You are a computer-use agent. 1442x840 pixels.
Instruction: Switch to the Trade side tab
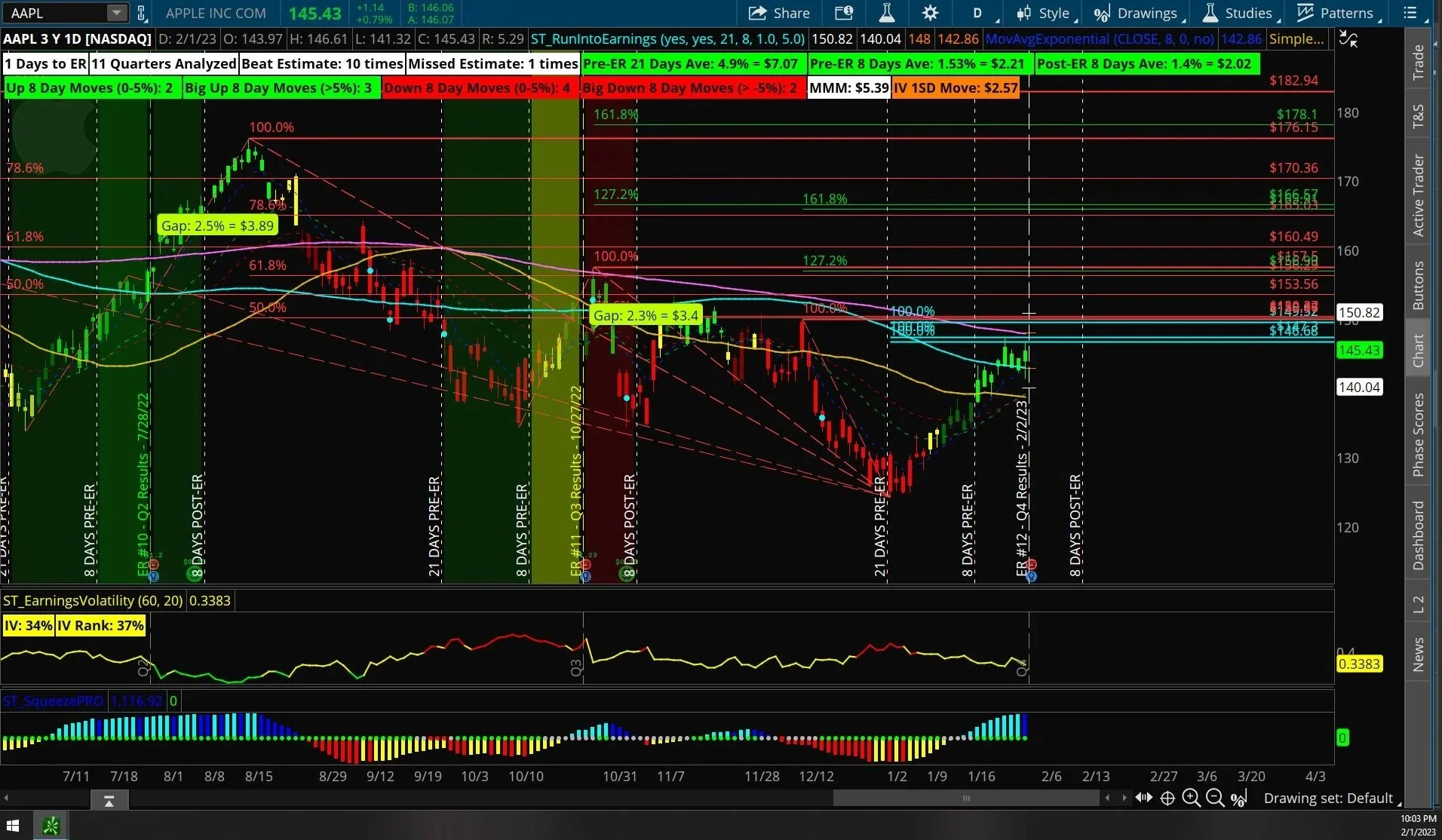(x=1418, y=63)
